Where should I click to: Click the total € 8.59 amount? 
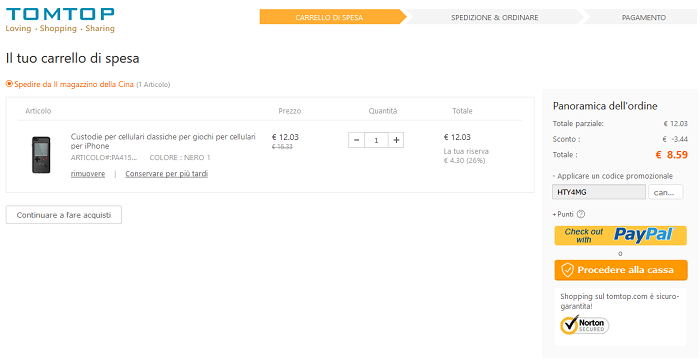tap(671, 155)
